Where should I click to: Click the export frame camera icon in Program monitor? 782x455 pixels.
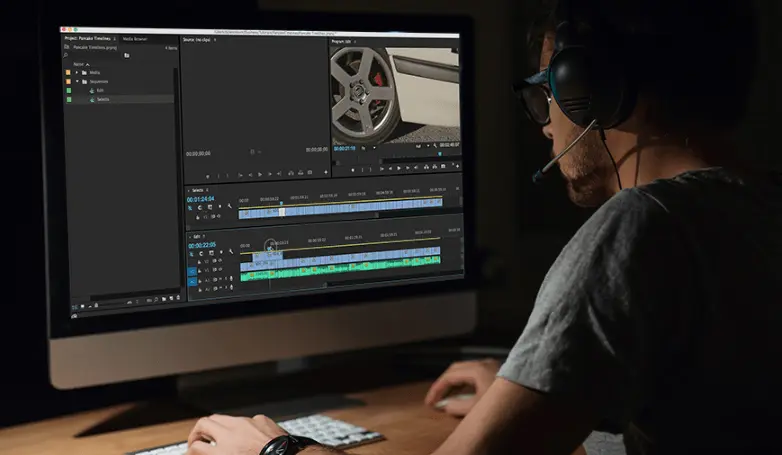coord(443,167)
